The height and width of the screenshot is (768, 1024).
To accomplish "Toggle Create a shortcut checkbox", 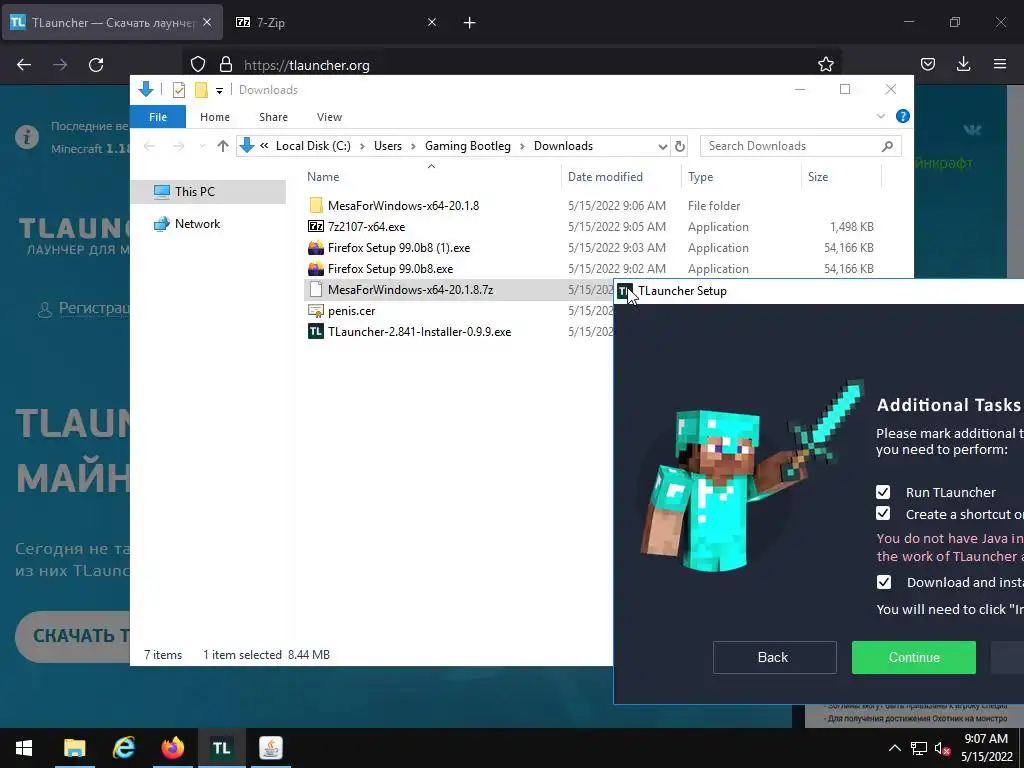I will pyautogui.click(x=883, y=513).
